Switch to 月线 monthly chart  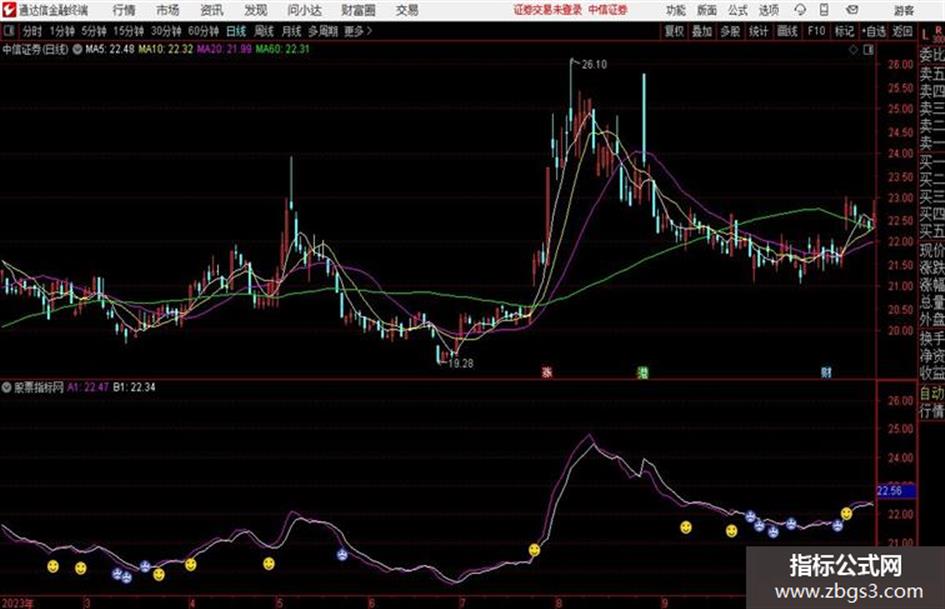tap(291, 31)
